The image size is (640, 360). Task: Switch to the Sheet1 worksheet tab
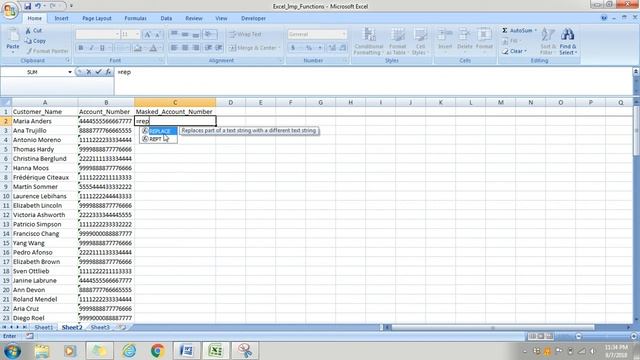coord(43,327)
